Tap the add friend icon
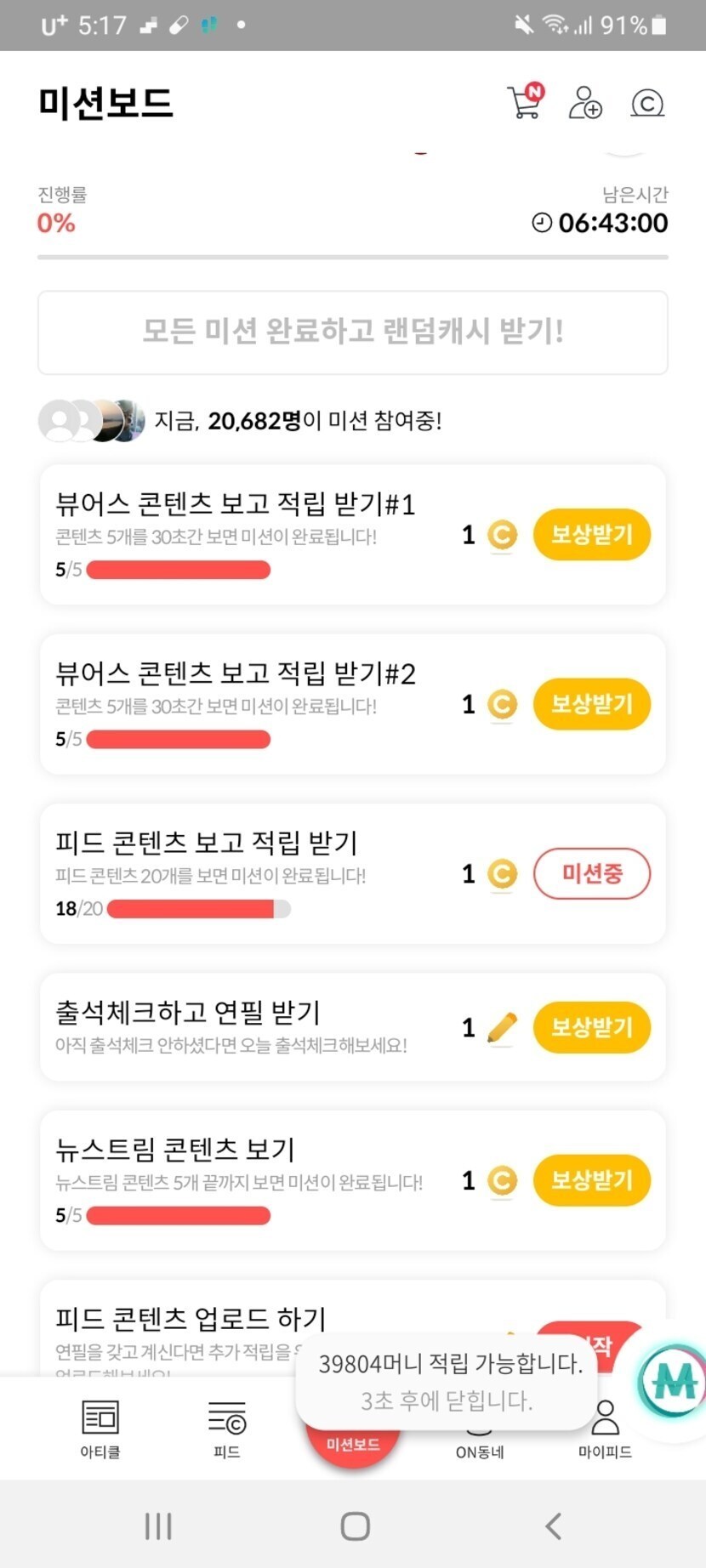The width and height of the screenshot is (706, 1568). (x=585, y=103)
